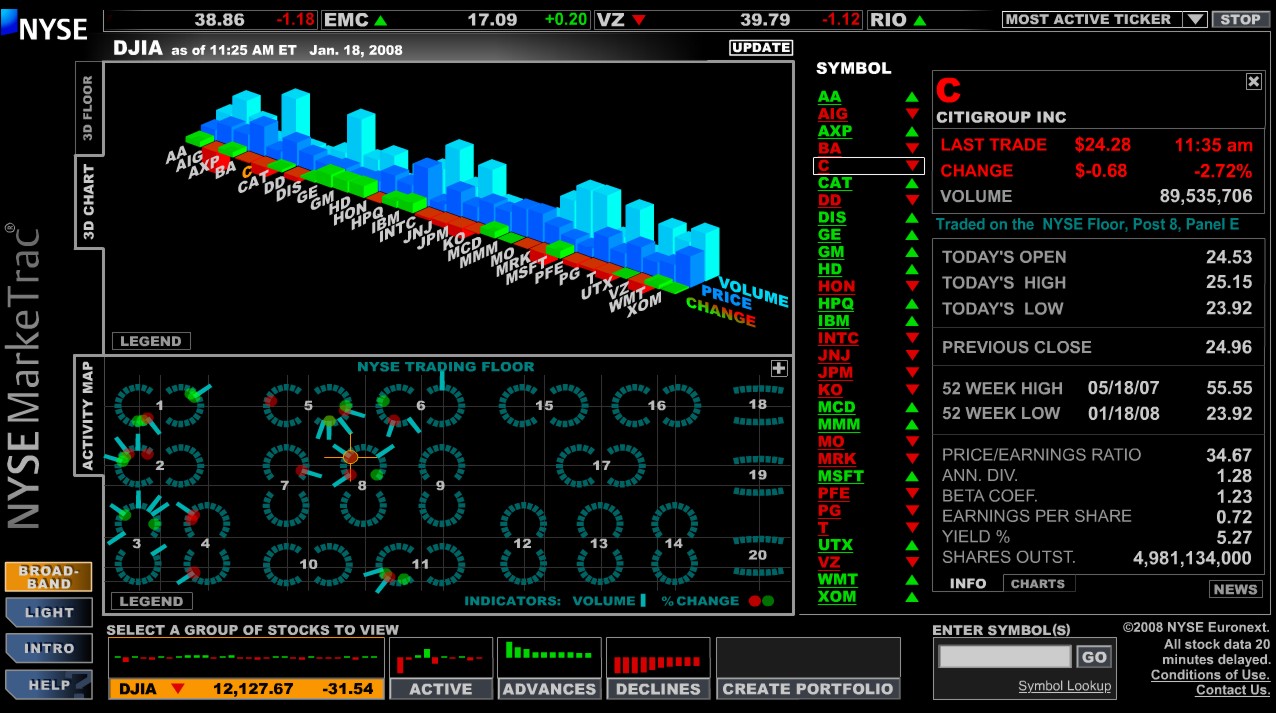1276x713 pixels.
Task: Show the 3D chart legend
Action: coord(151,341)
